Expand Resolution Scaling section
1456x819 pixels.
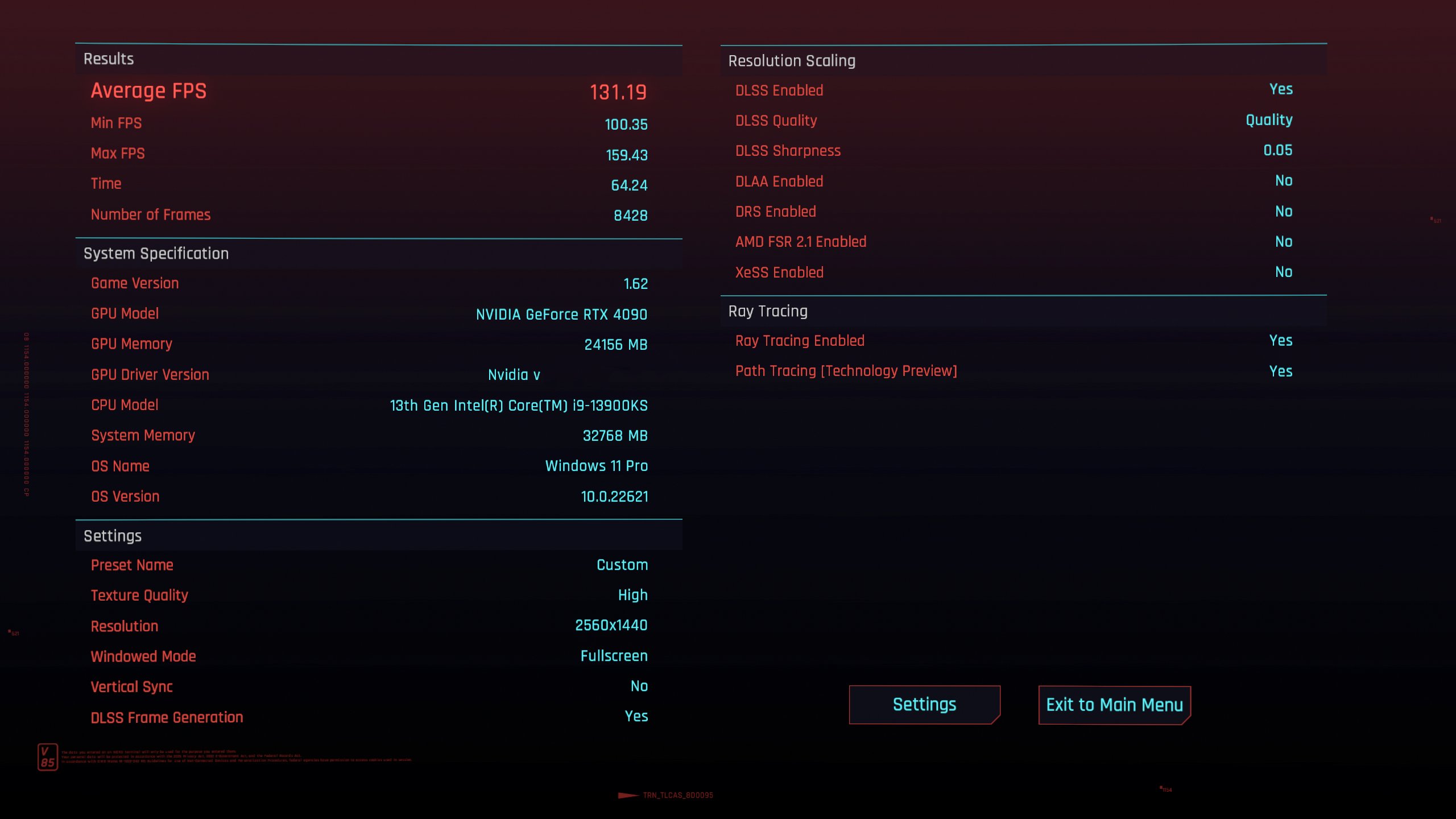pos(791,60)
